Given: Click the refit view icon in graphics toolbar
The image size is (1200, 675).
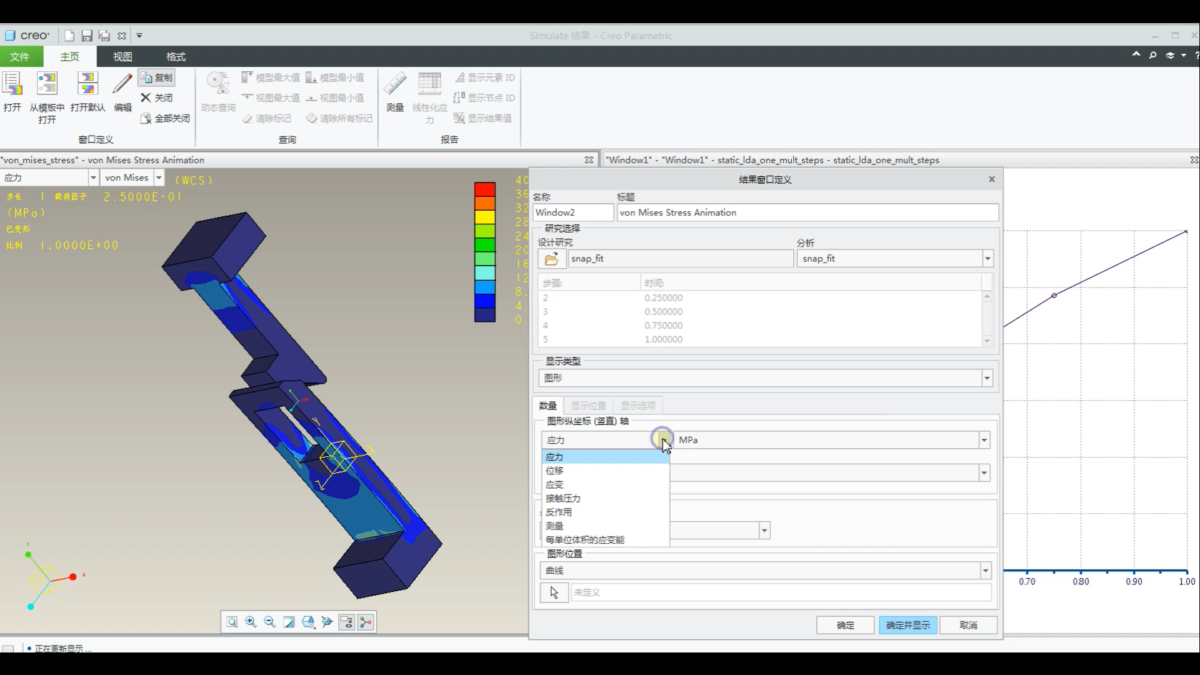Looking at the screenshot, I should tap(232, 622).
